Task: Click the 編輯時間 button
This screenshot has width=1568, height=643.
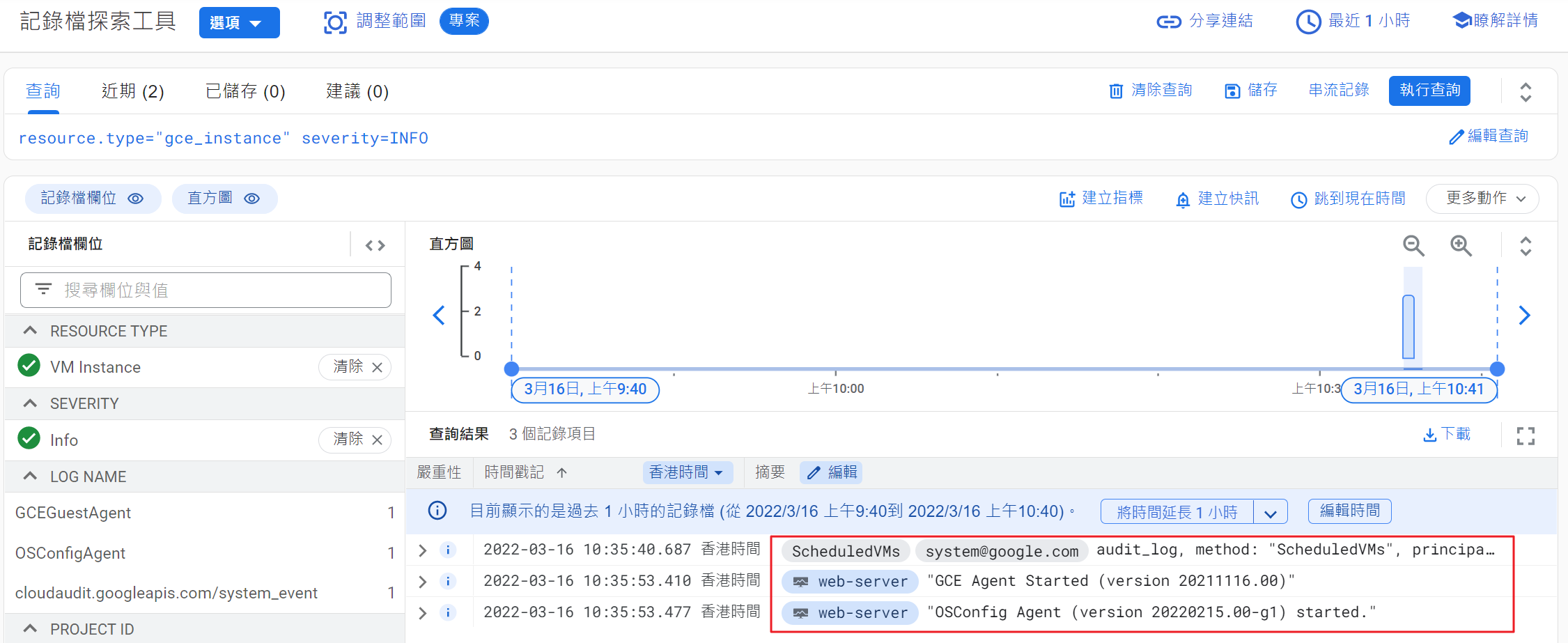Action: tap(1349, 511)
